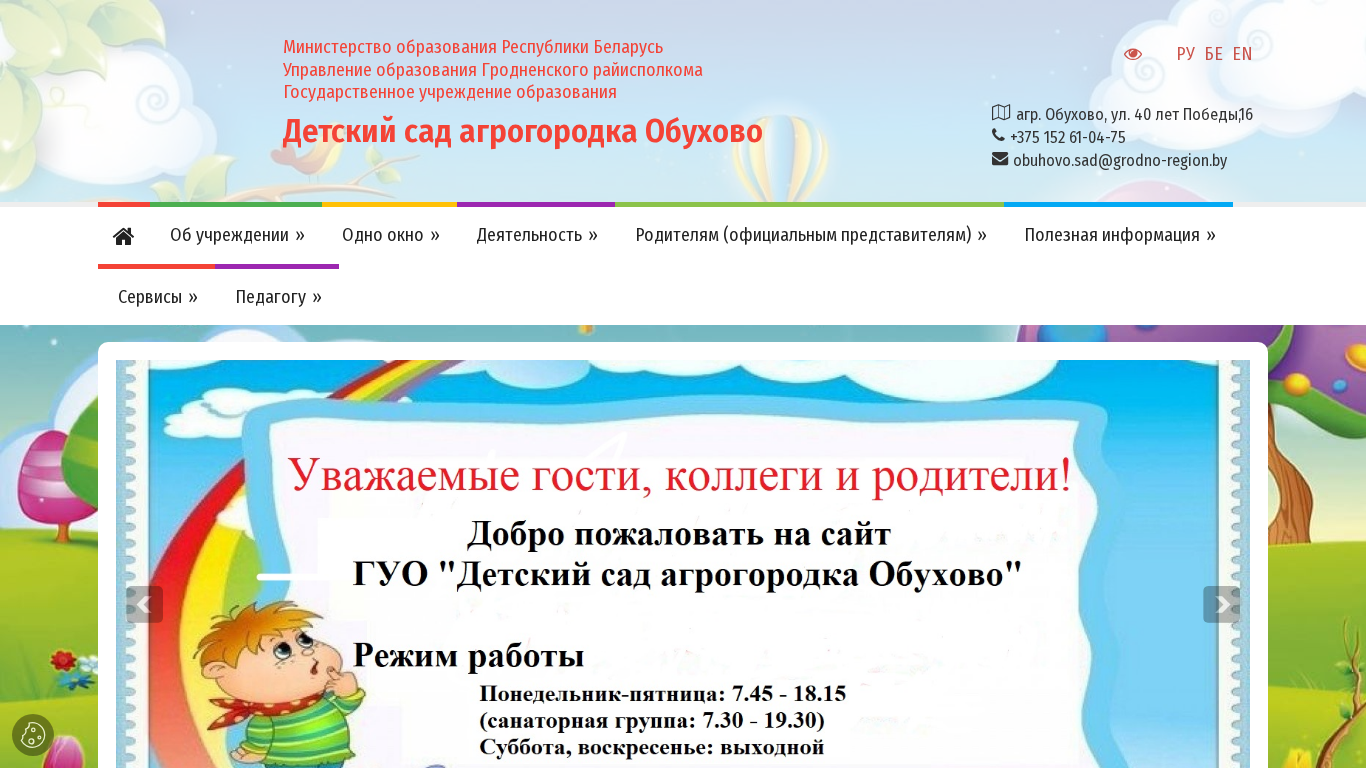The height and width of the screenshot is (768, 1366).
Task: Click the obuhovo.sad@grodno-region.by email address
Action: pyautogui.click(x=1120, y=160)
